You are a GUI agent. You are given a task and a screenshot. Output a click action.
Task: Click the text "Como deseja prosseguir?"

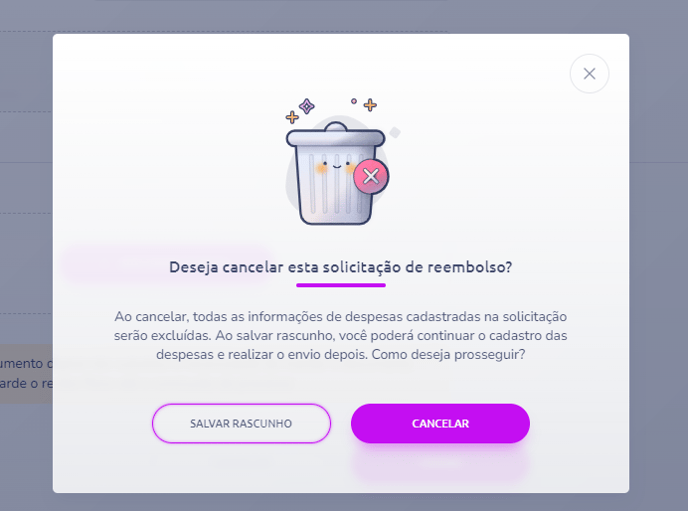[448, 354]
